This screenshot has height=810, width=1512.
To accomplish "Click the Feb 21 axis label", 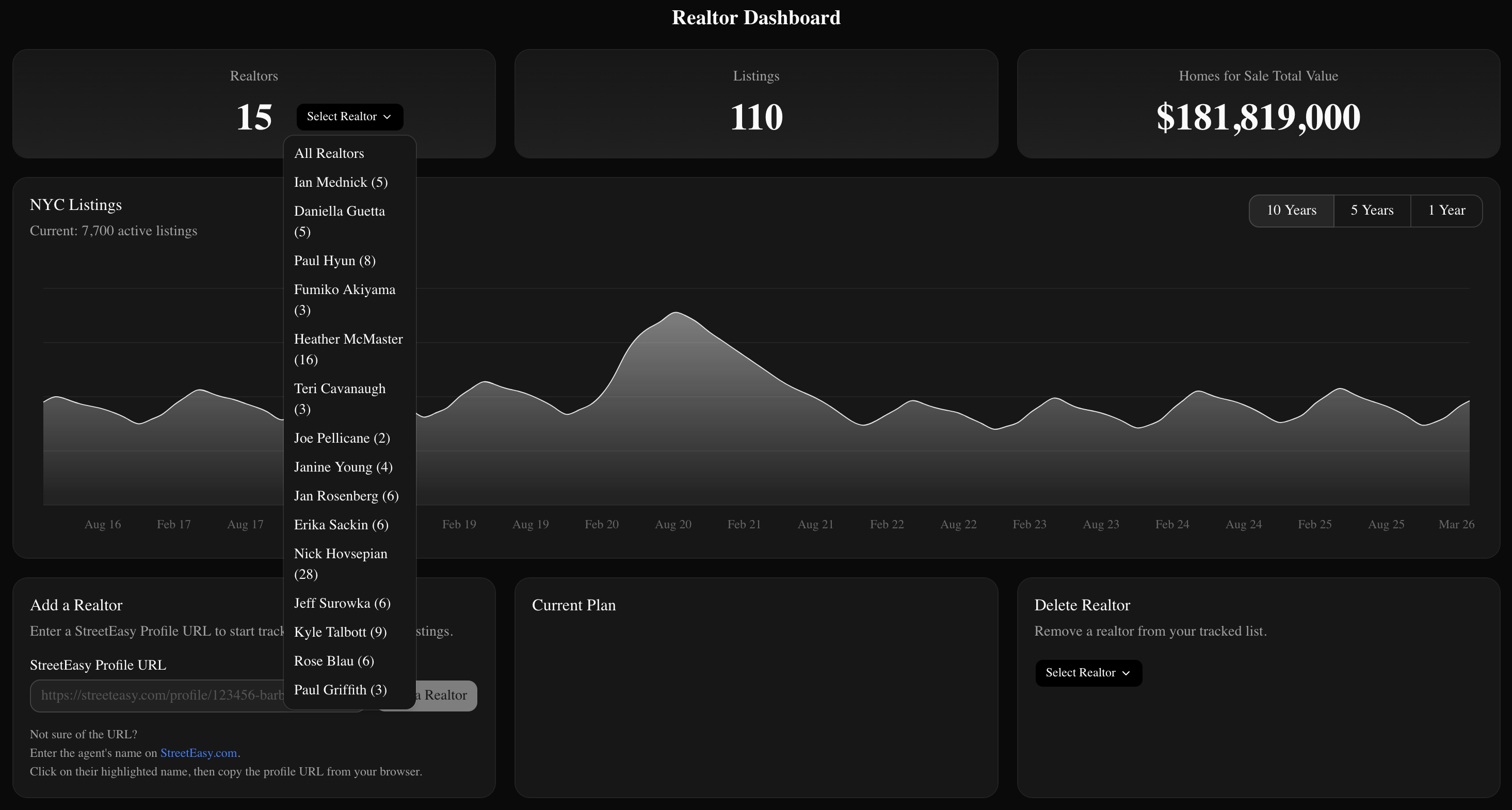I will pyautogui.click(x=744, y=524).
